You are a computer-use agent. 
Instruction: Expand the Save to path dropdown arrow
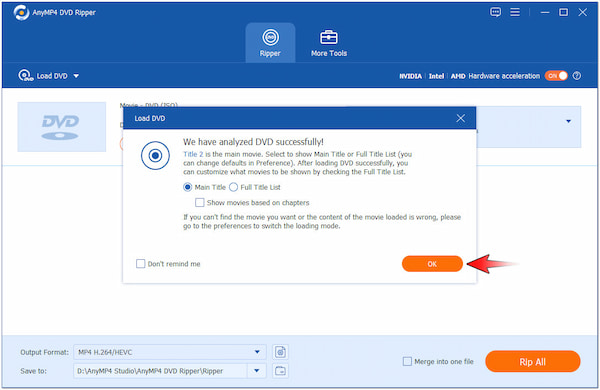pyautogui.click(x=257, y=370)
